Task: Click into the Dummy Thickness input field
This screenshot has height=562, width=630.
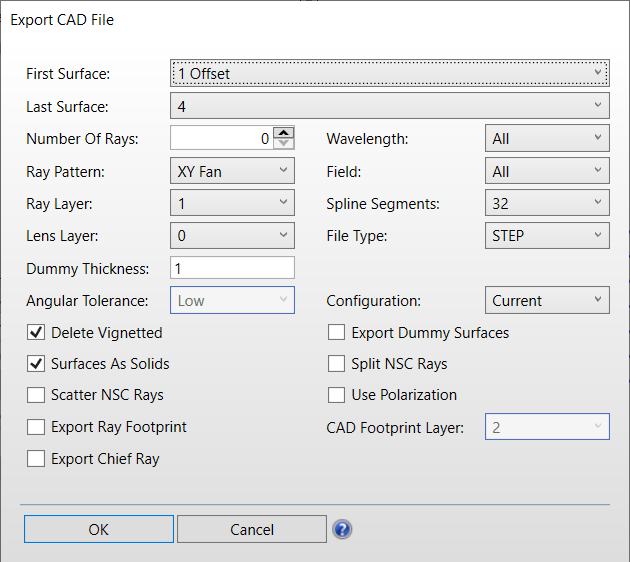Action: pyautogui.click(x=232, y=268)
